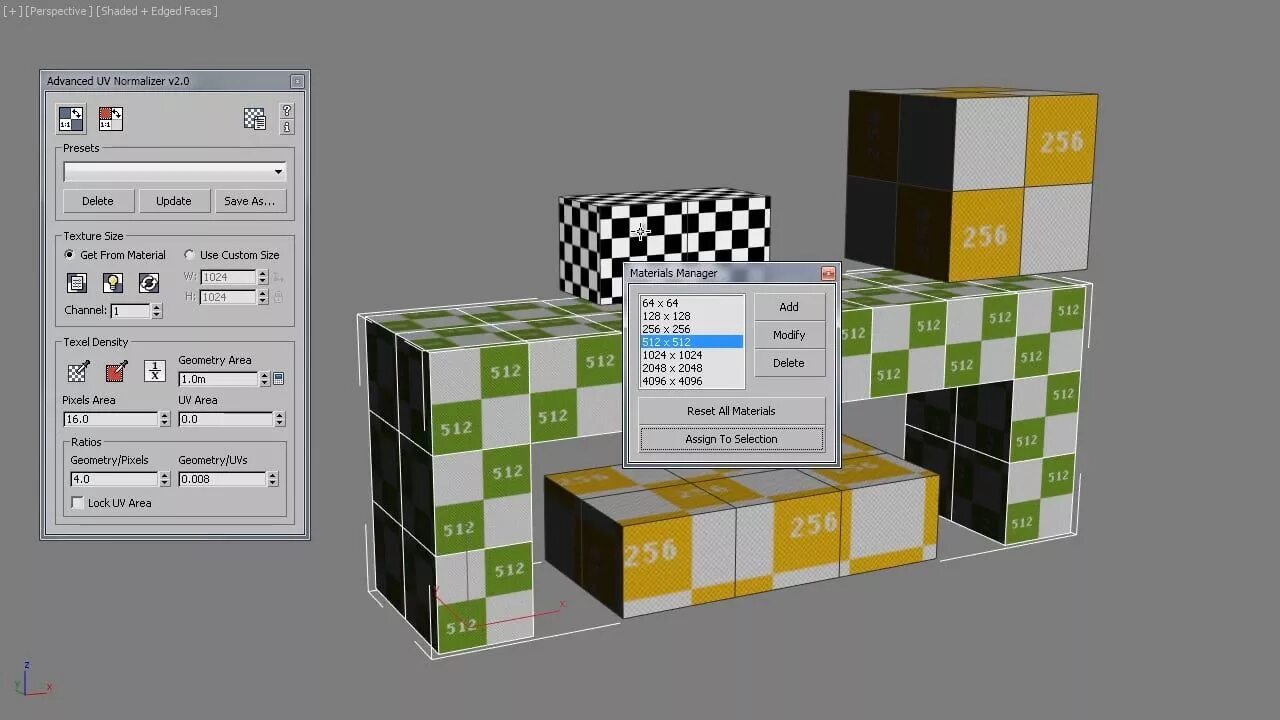Select Get From Material radio button
The width and height of the screenshot is (1280, 720).
click(69, 255)
